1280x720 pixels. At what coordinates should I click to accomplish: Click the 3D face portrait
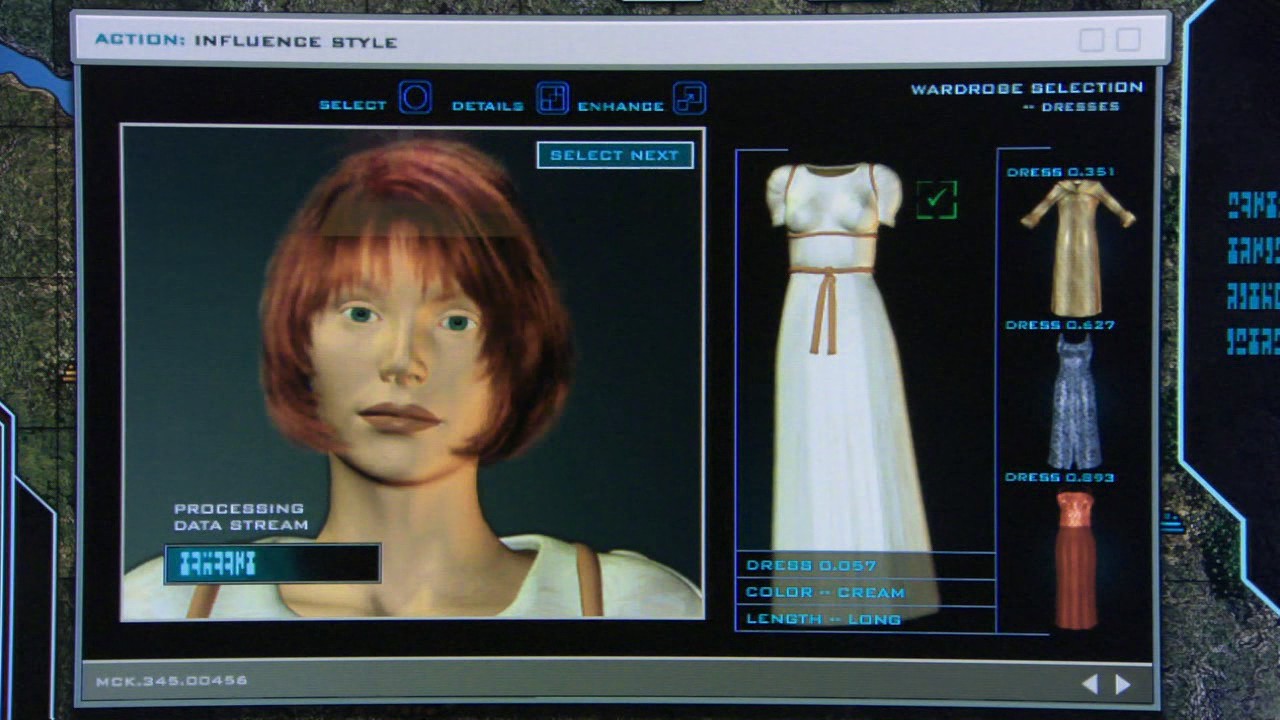pos(412,372)
